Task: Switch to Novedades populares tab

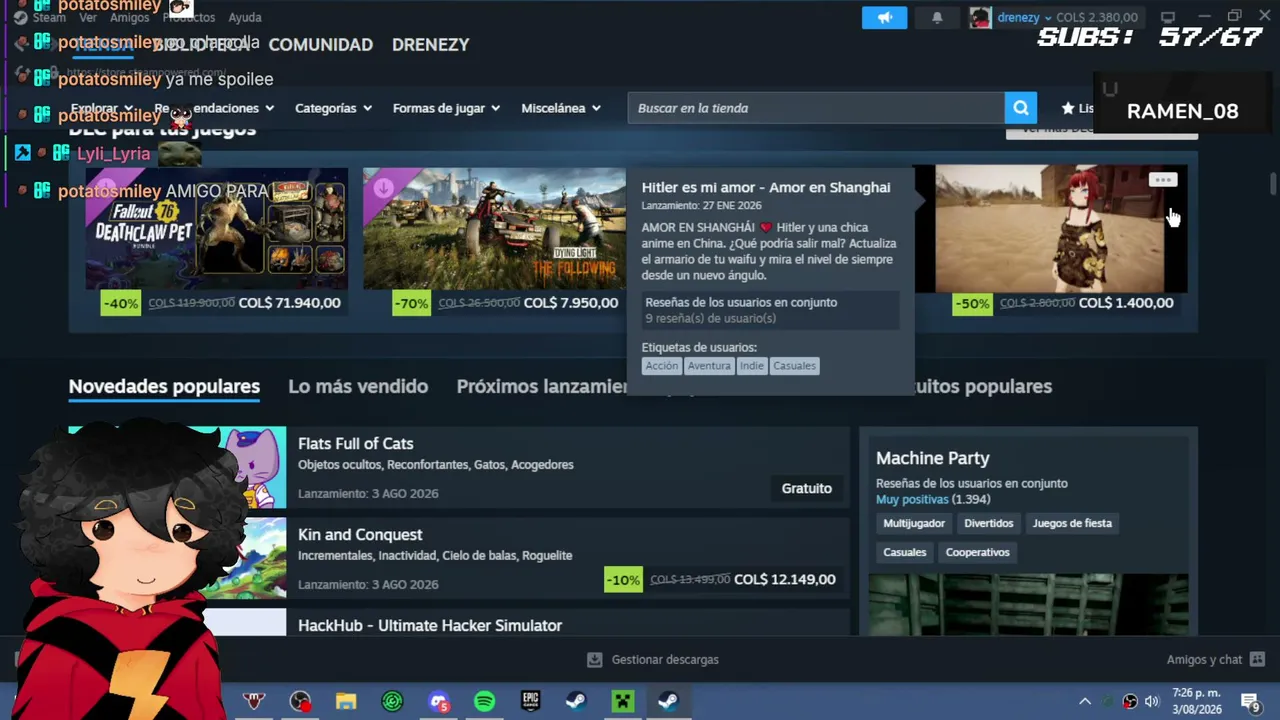Action: (x=164, y=386)
